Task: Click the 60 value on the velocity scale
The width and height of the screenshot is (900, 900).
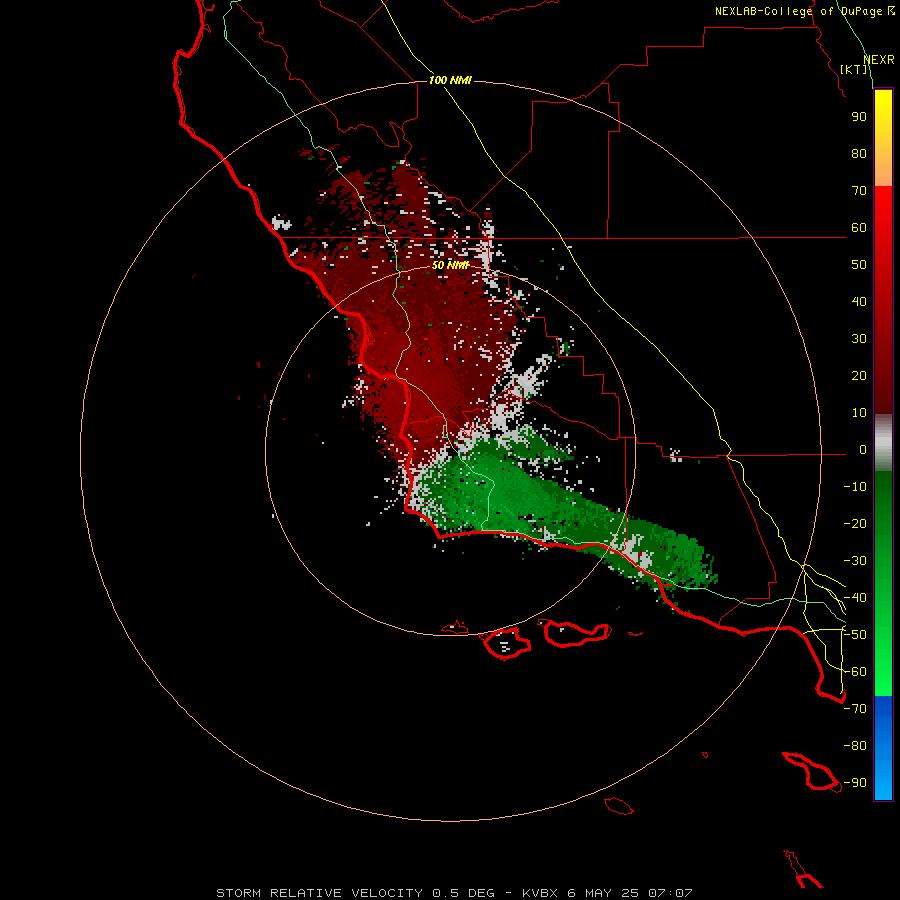Action: click(x=859, y=227)
